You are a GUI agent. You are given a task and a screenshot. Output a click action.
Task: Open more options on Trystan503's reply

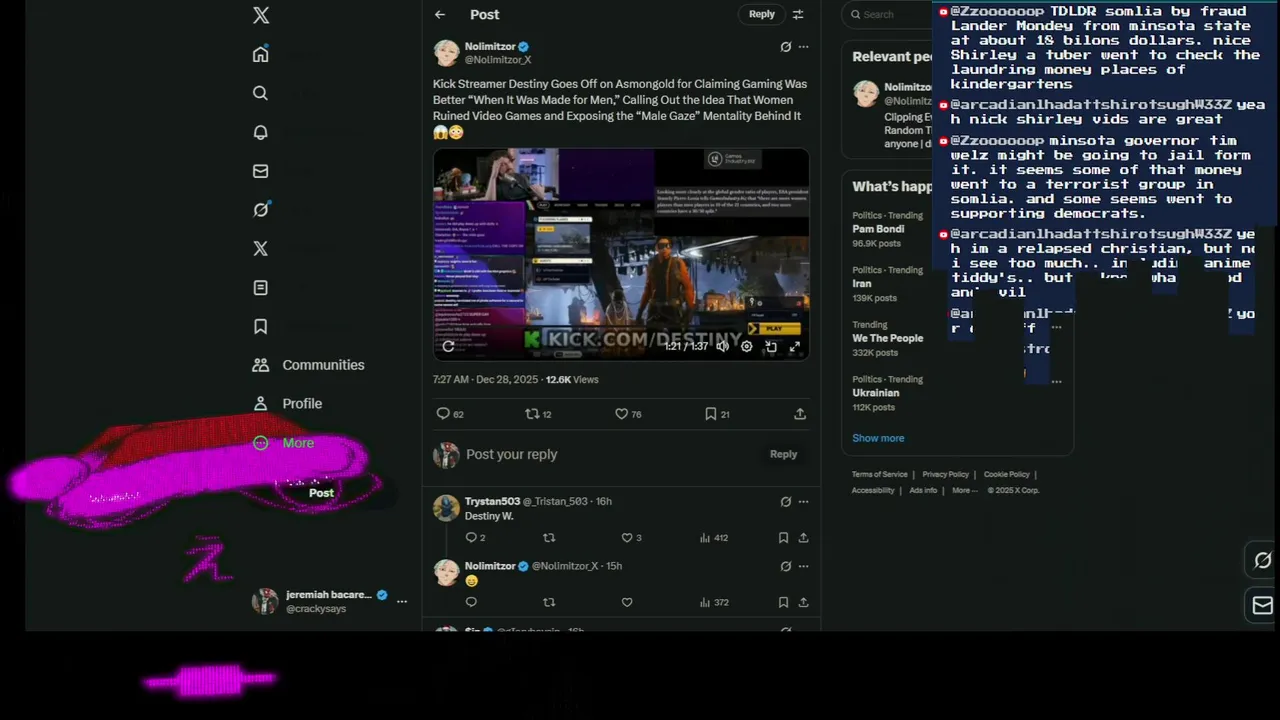pyautogui.click(x=803, y=501)
